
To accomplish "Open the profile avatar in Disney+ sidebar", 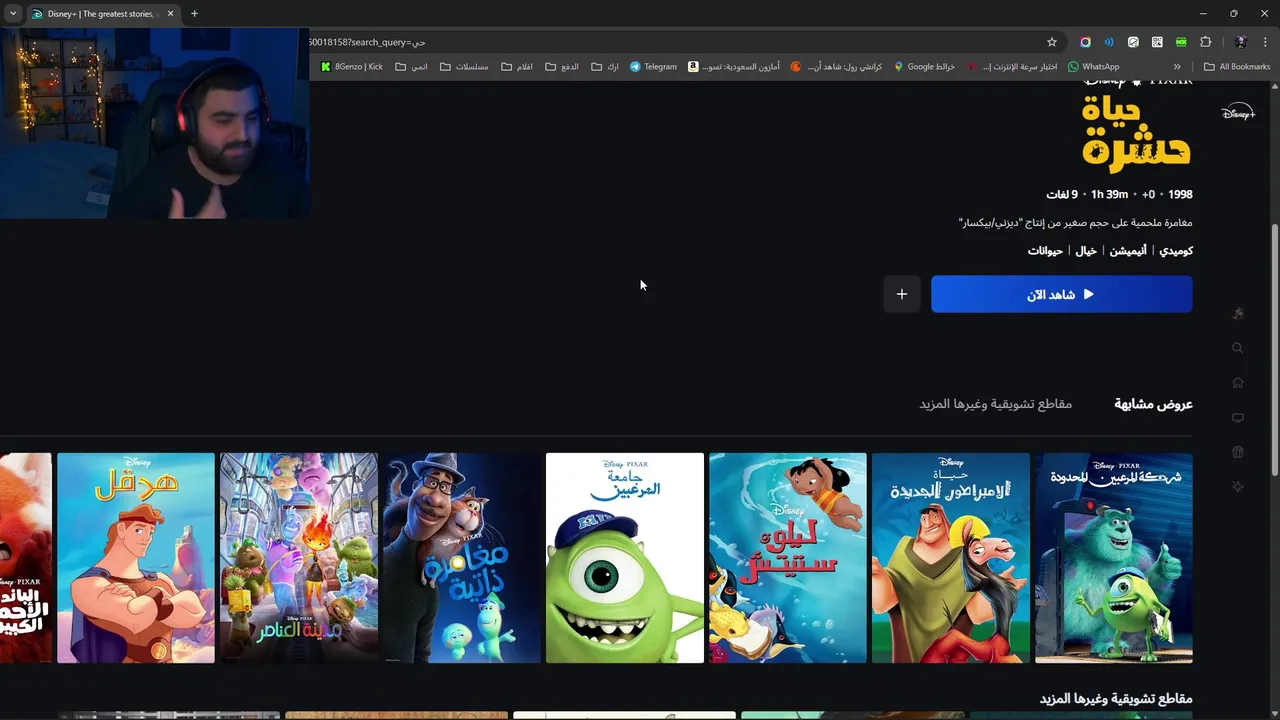I will coord(1238,313).
